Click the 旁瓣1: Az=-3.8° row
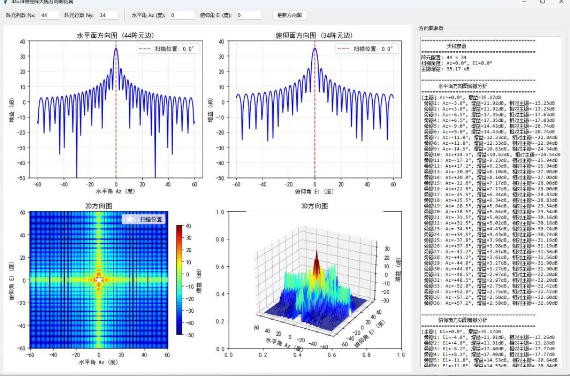The width and height of the screenshot is (570, 376). (x=489, y=103)
